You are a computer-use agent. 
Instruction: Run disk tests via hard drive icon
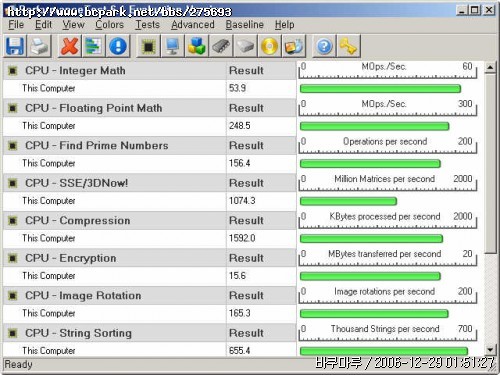[x=245, y=46]
